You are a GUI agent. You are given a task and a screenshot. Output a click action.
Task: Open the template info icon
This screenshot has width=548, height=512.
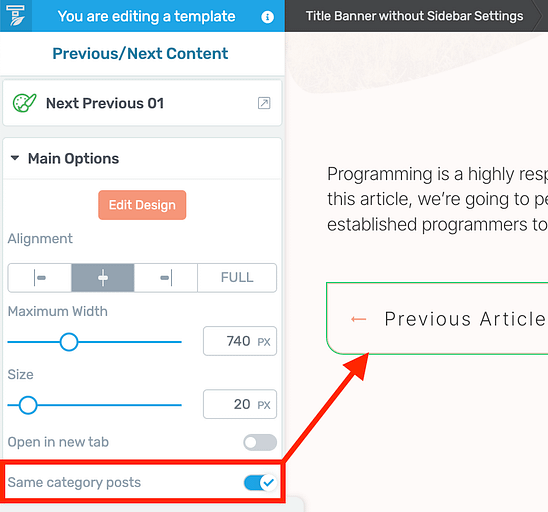click(x=267, y=16)
